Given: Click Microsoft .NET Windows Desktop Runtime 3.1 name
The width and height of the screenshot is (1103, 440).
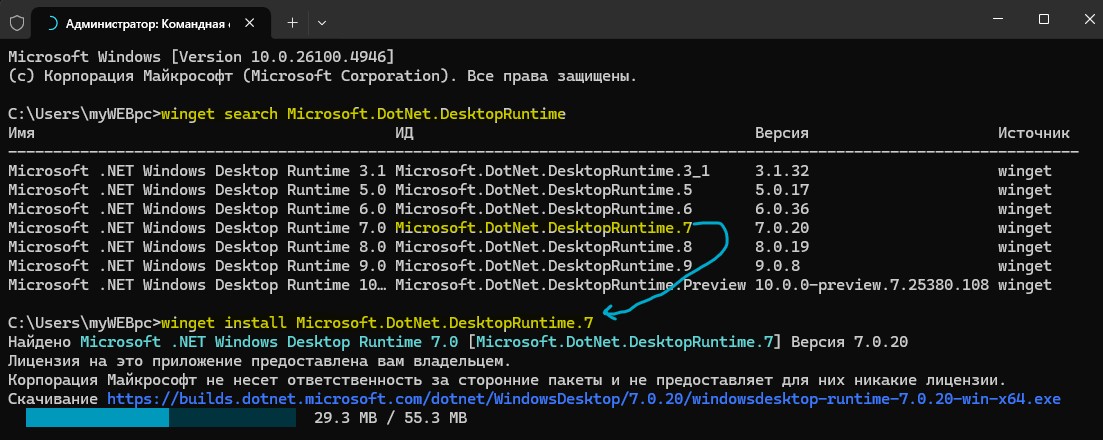Looking at the screenshot, I should tap(197, 170).
